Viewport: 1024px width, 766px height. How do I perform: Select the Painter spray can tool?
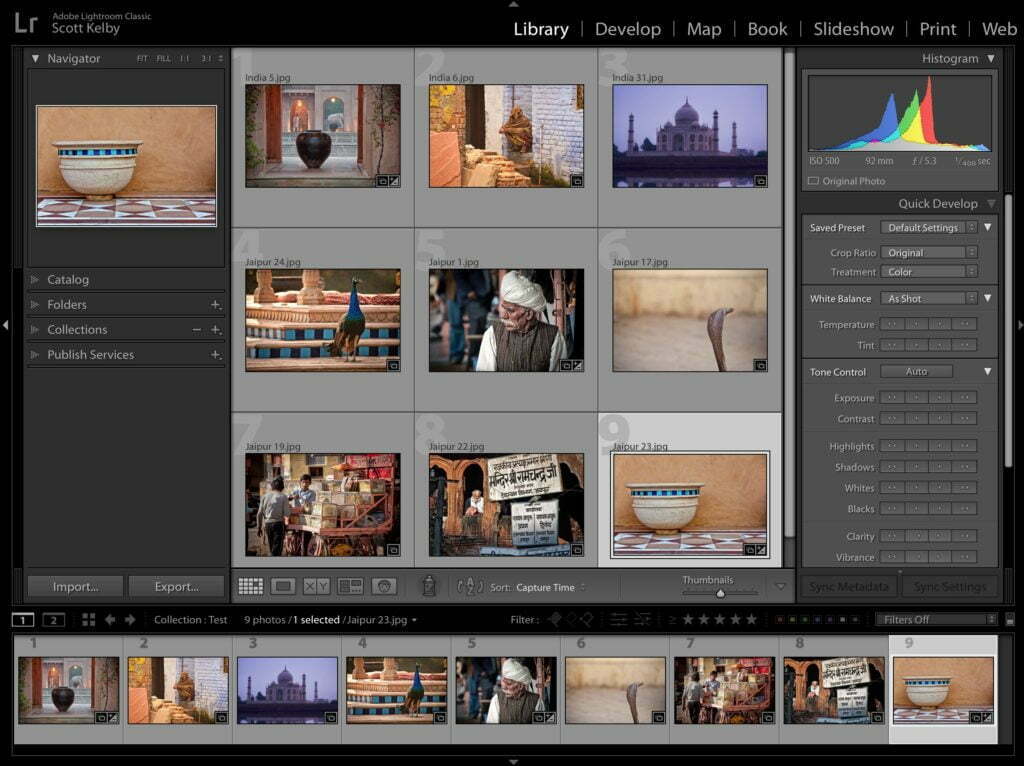[x=429, y=586]
